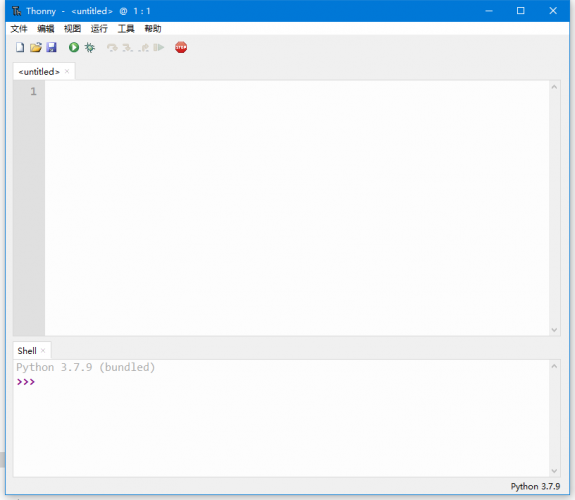Viewport: 575px width, 500px height.
Task: Click editor scrollbar up arrow
Action: pos(554,87)
